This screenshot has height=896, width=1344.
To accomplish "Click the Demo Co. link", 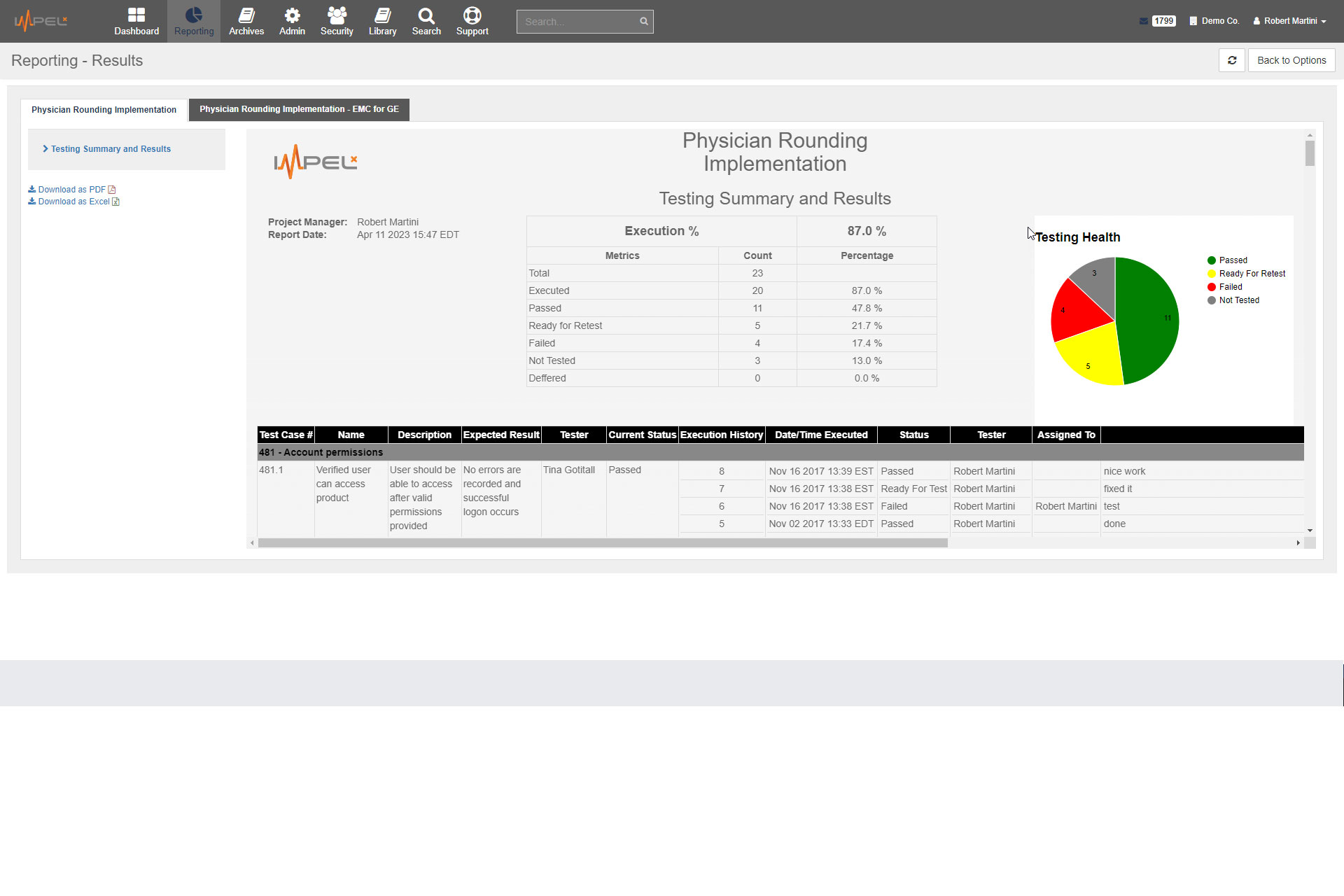I will (1220, 21).
